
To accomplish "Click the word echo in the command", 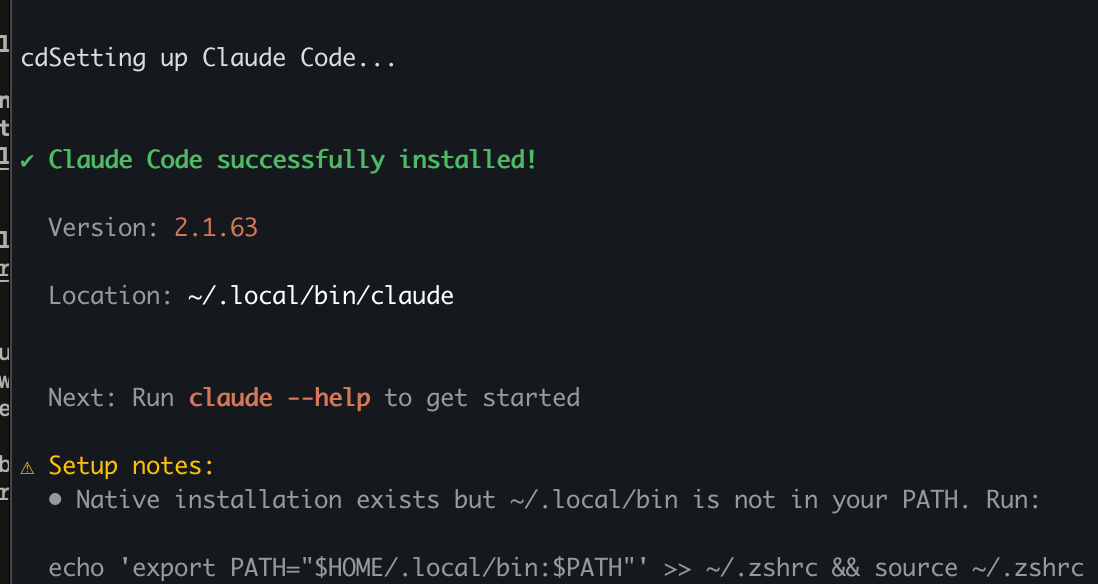I will (76, 568).
